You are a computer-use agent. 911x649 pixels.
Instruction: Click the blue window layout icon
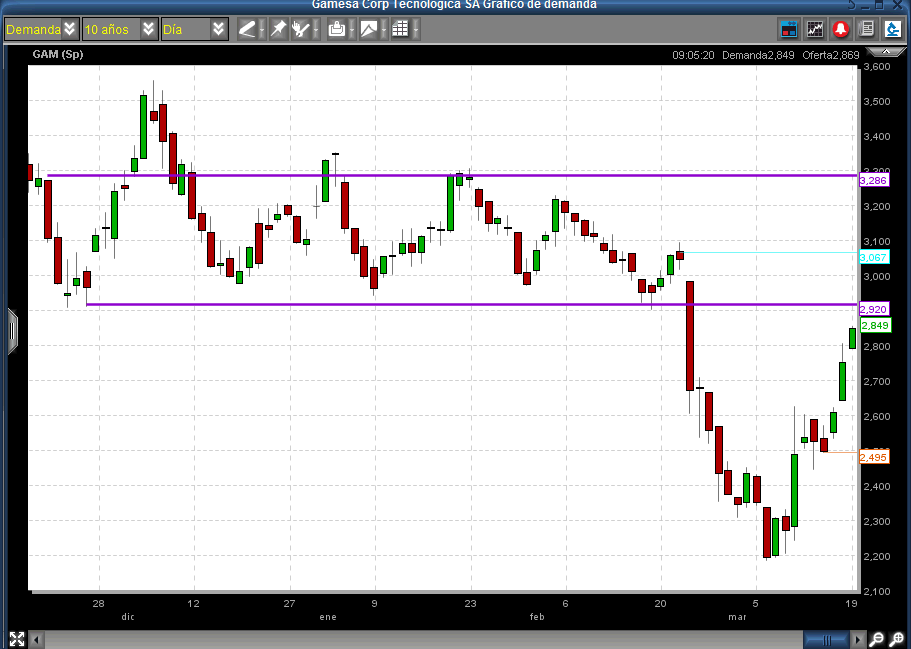coord(789,29)
